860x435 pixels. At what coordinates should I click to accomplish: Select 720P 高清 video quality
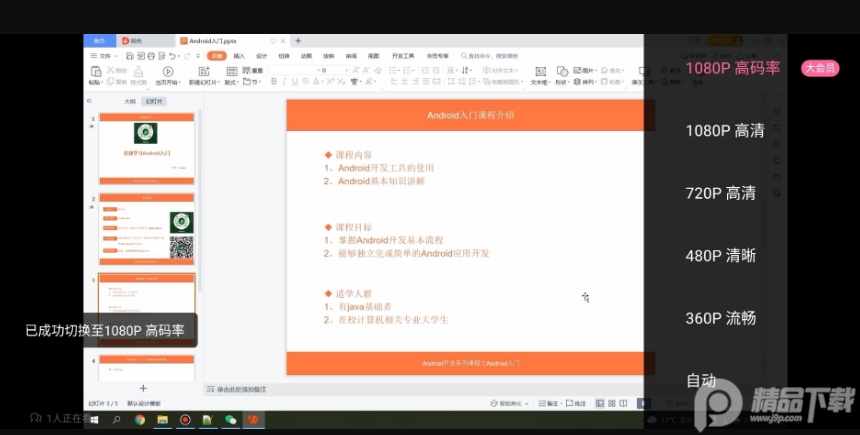pos(721,193)
